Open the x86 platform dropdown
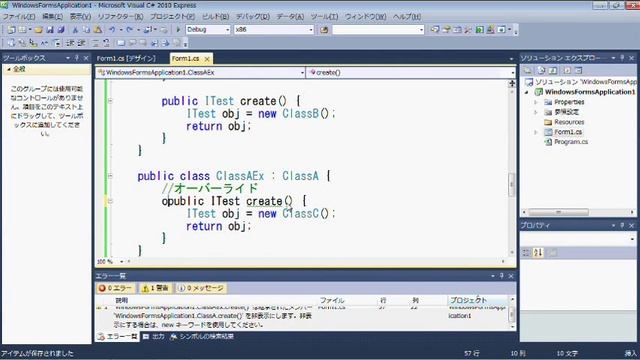This screenshot has width=640, height=360. [x=310, y=29]
